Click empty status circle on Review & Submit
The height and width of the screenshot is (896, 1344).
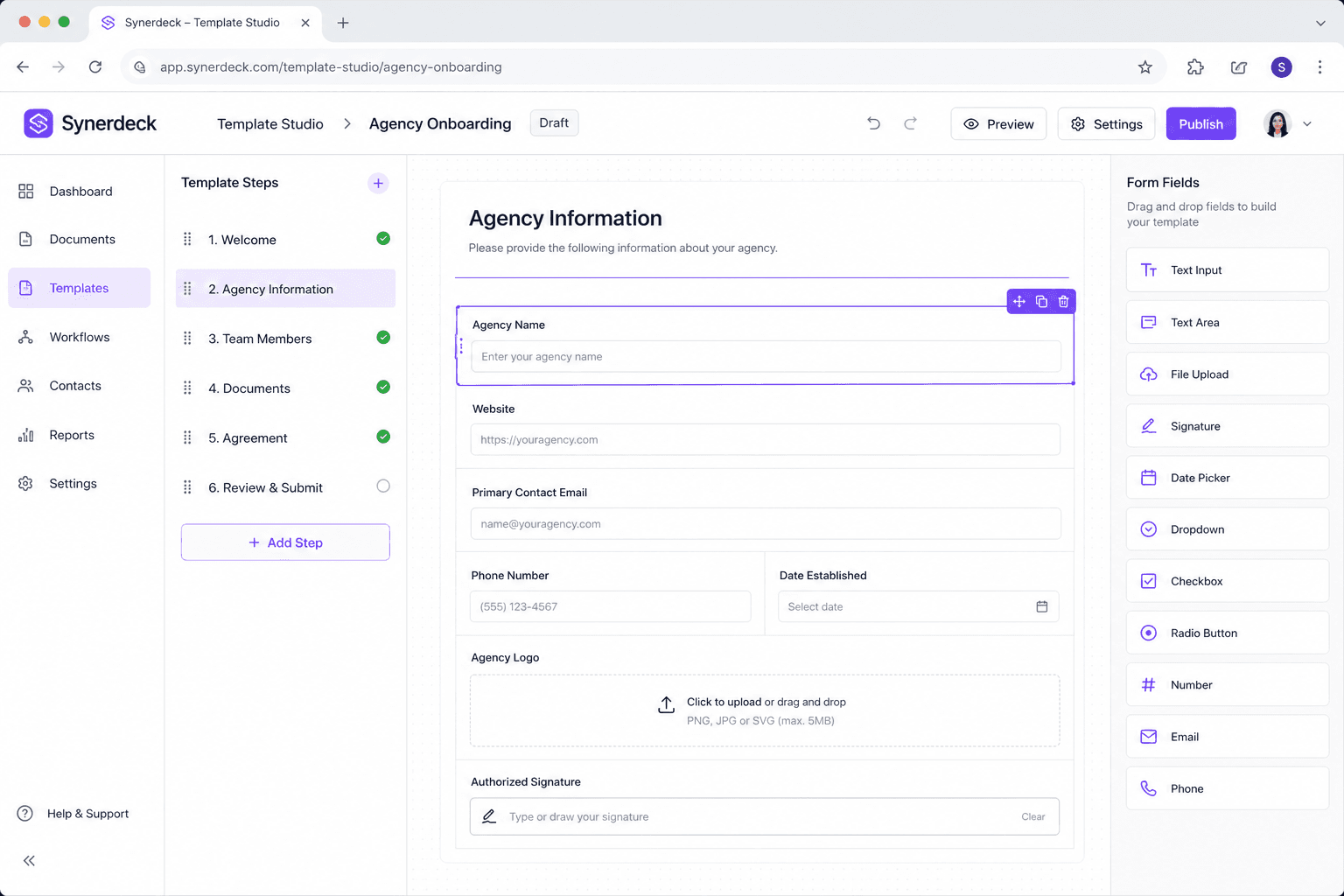(x=383, y=486)
